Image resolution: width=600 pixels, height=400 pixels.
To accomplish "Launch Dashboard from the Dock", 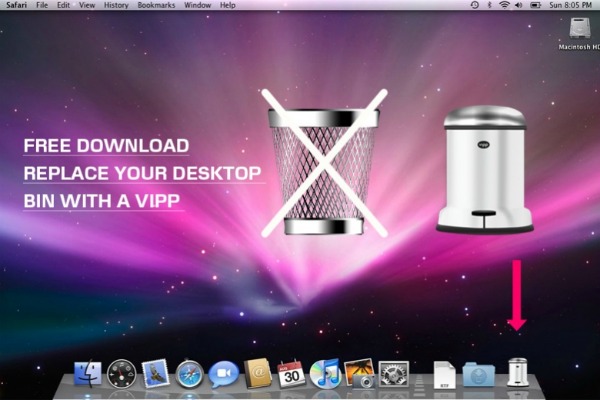I will 121,374.
